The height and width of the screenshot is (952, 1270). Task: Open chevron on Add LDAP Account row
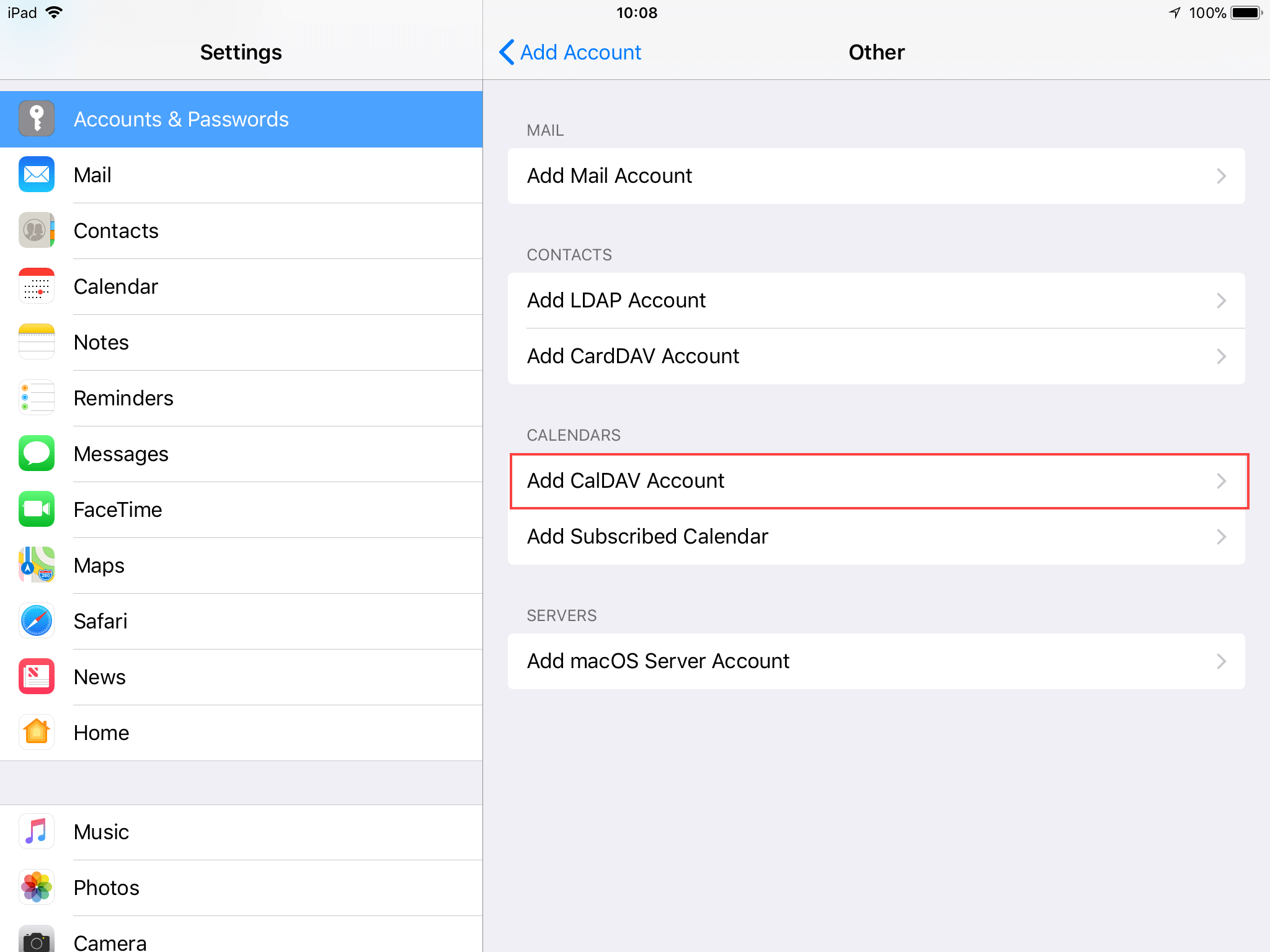coord(1221,301)
